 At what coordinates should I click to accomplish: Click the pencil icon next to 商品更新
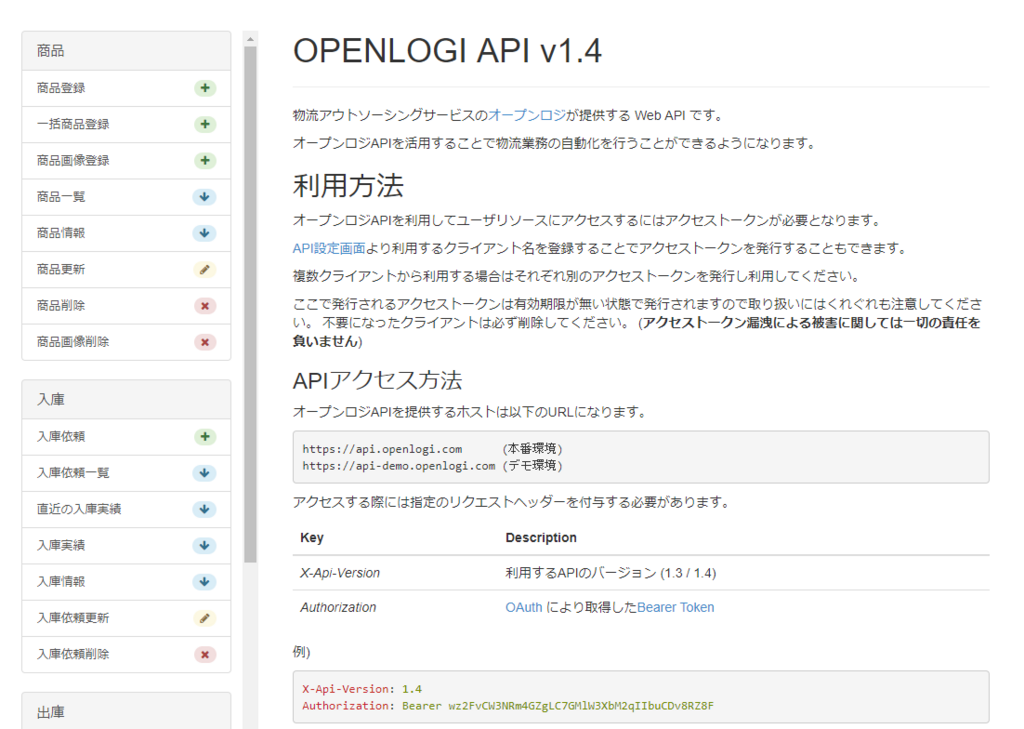coord(204,269)
